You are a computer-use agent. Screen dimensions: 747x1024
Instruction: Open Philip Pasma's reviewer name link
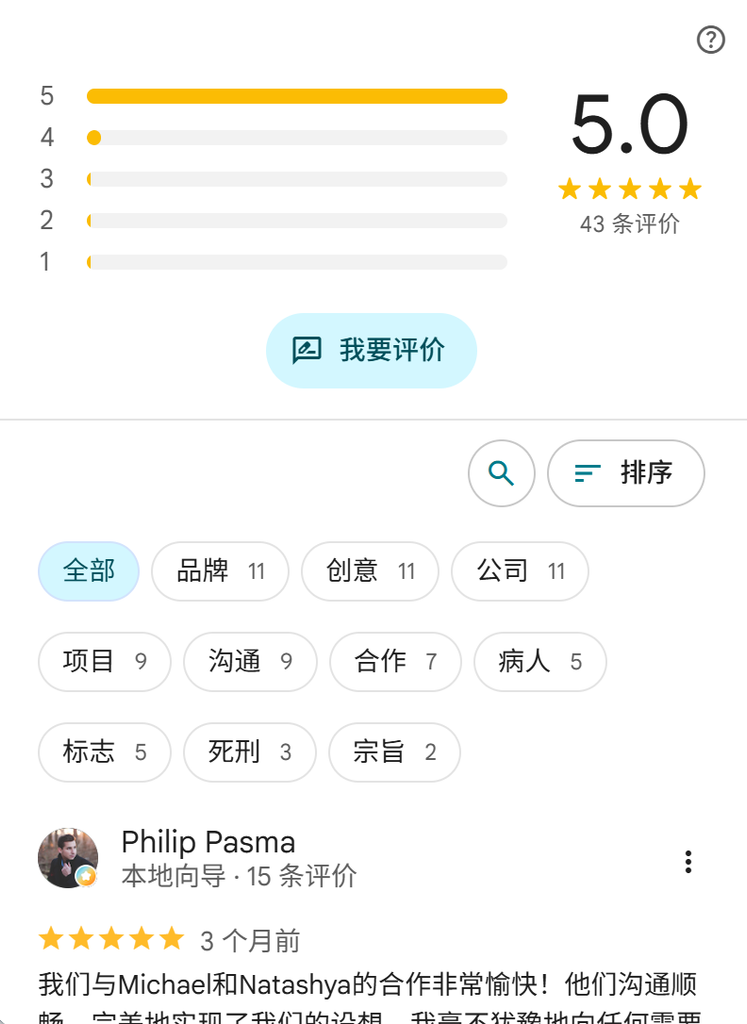[208, 842]
